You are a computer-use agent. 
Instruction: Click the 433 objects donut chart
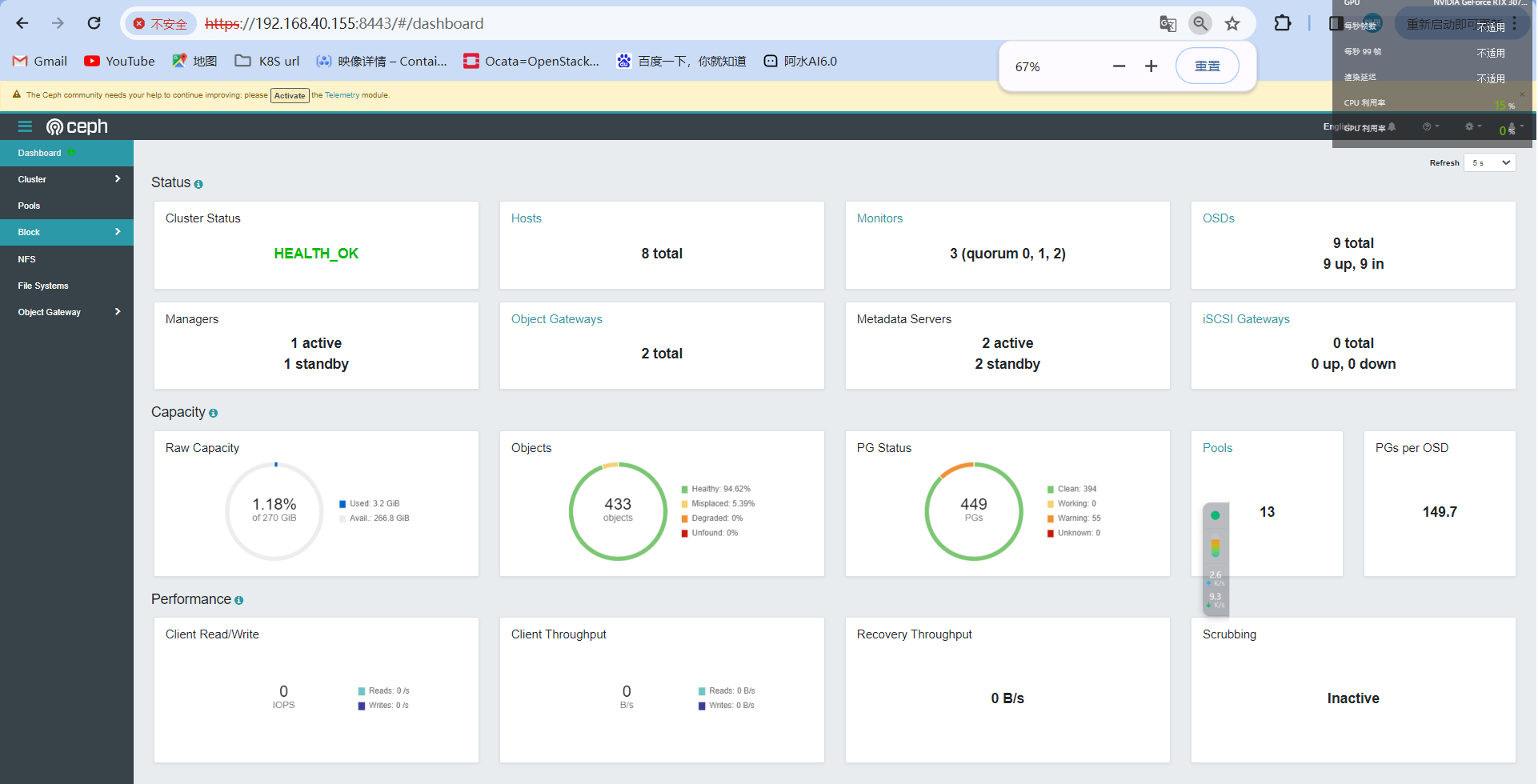pyautogui.click(x=618, y=511)
